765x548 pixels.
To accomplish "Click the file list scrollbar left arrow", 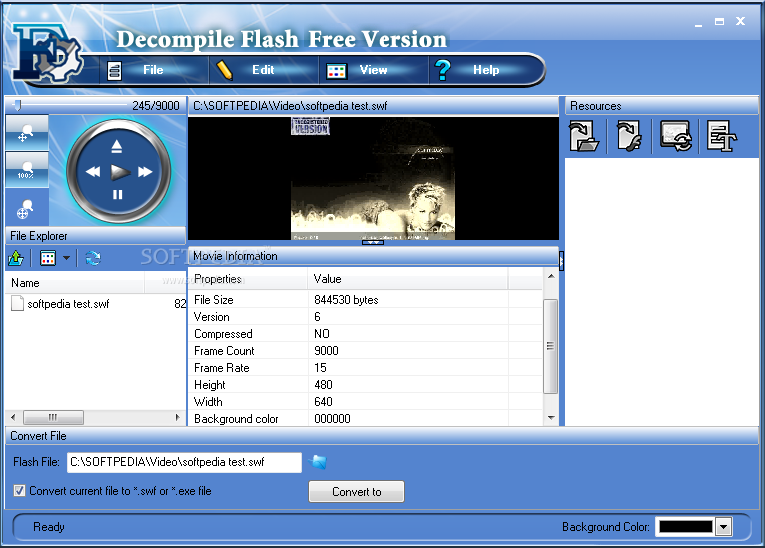I will click(x=13, y=418).
